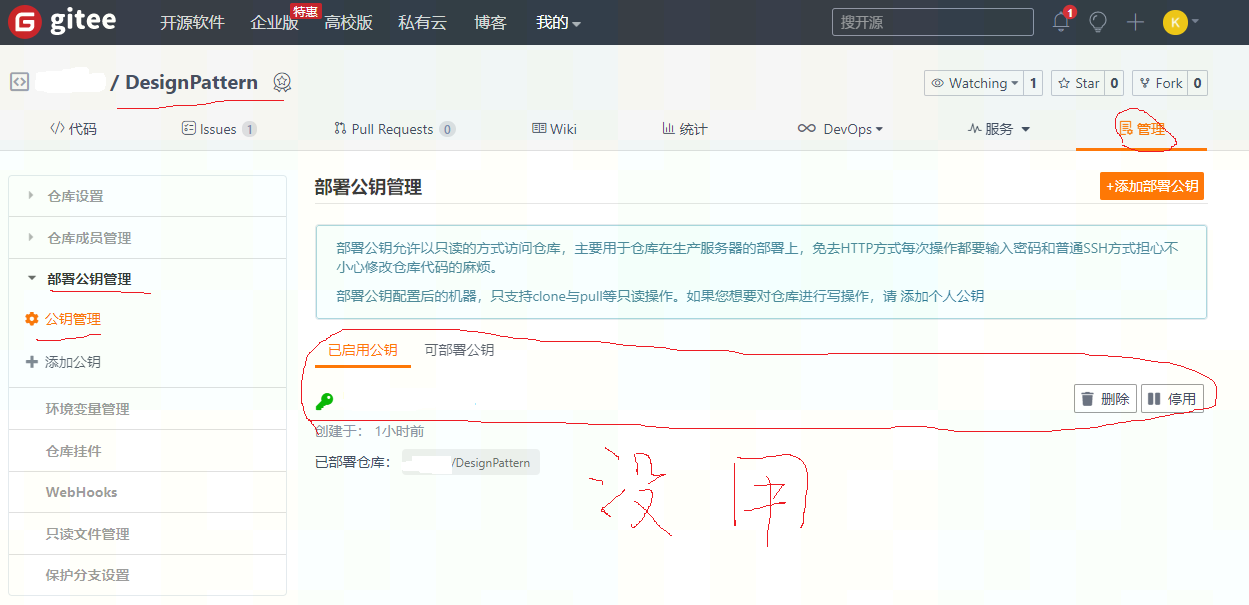Click the badge icon next to DesignPattern title
The height and width of the screenshot is (605, 1249).
tap(282, 84)
